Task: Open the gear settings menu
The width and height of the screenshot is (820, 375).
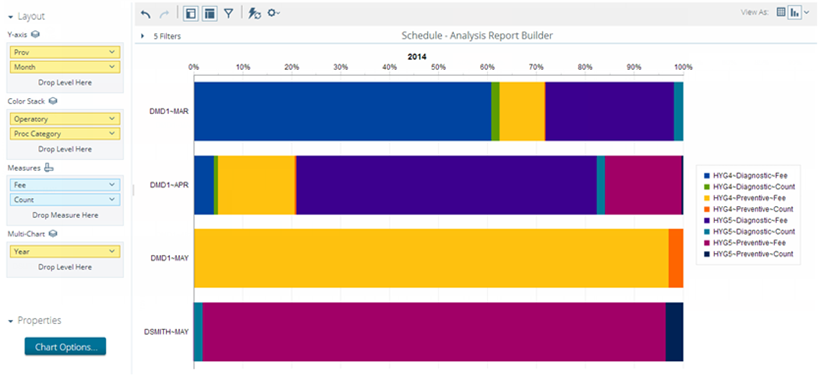Action: (274, 13)
